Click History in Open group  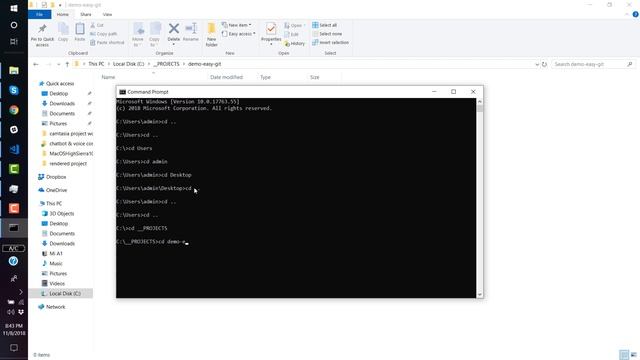(x=294, y=43)
